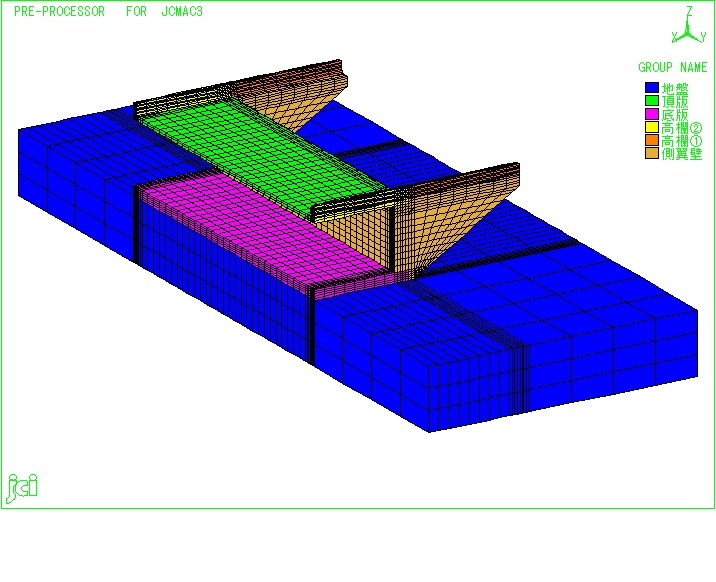Click the '高欄②' legend label
This screenshot has width=716, height=582.
682,128
